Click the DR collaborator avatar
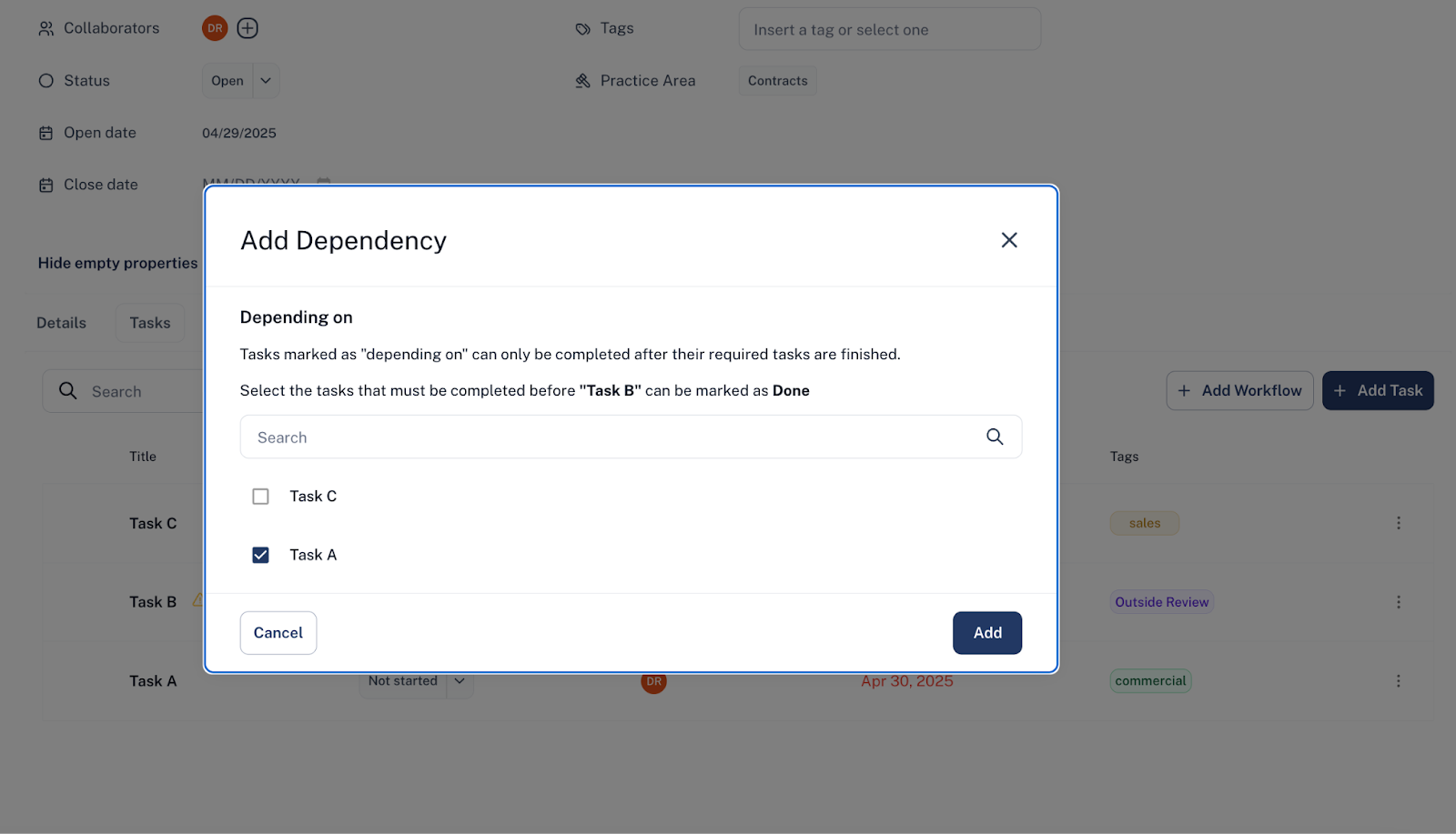 tap(215, 28)
